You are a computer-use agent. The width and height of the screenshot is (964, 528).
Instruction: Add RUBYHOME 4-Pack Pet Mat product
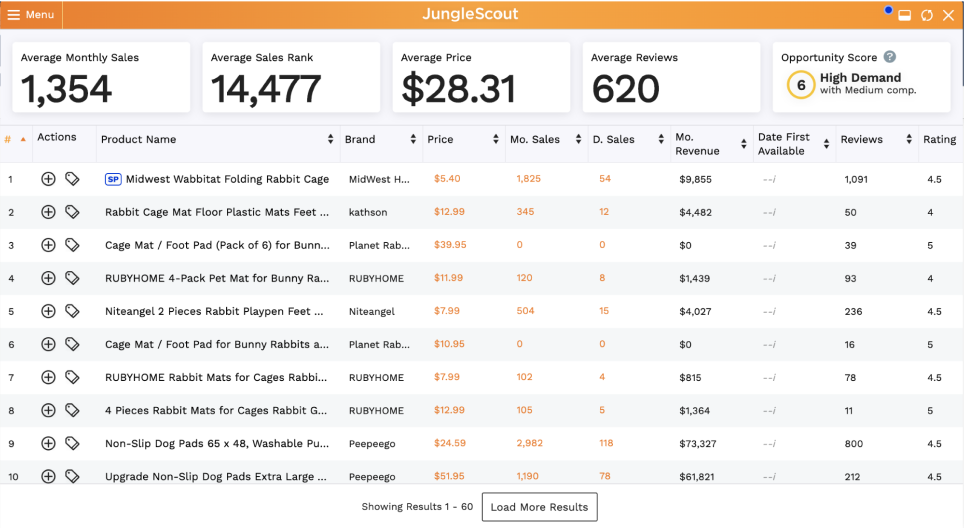(48, 278)
